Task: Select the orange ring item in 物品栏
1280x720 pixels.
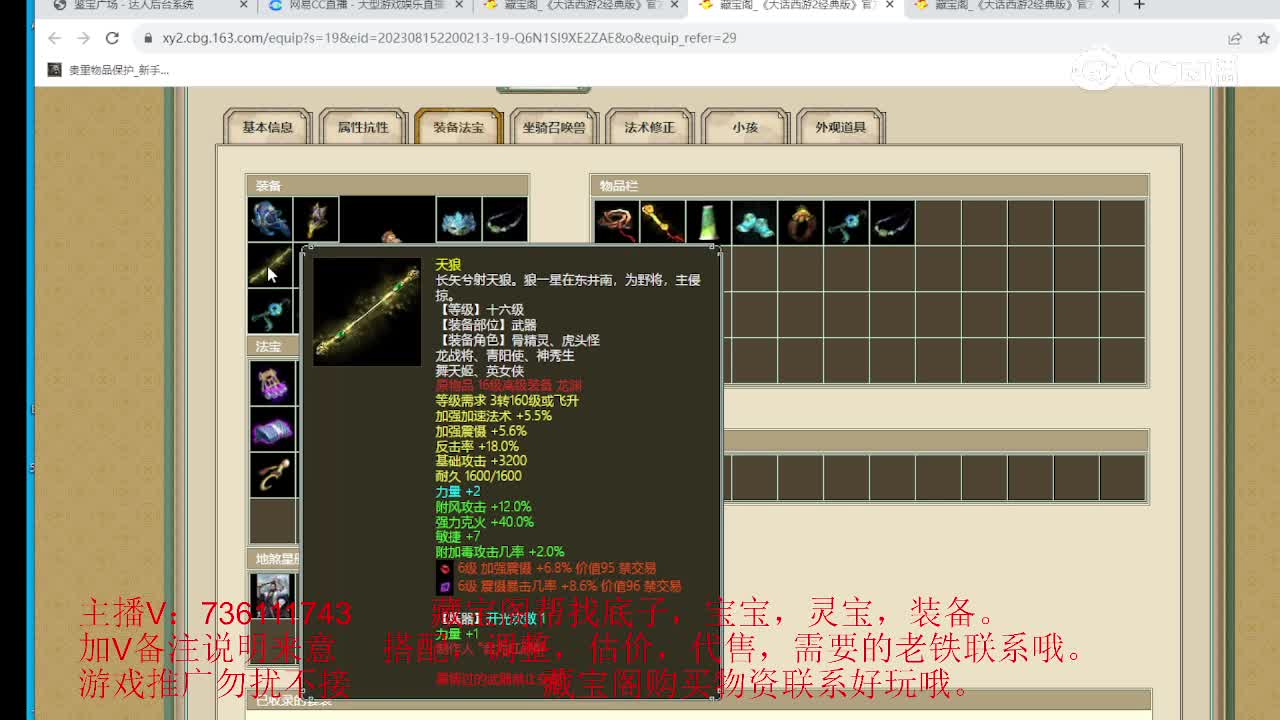Action: [800, 222]
